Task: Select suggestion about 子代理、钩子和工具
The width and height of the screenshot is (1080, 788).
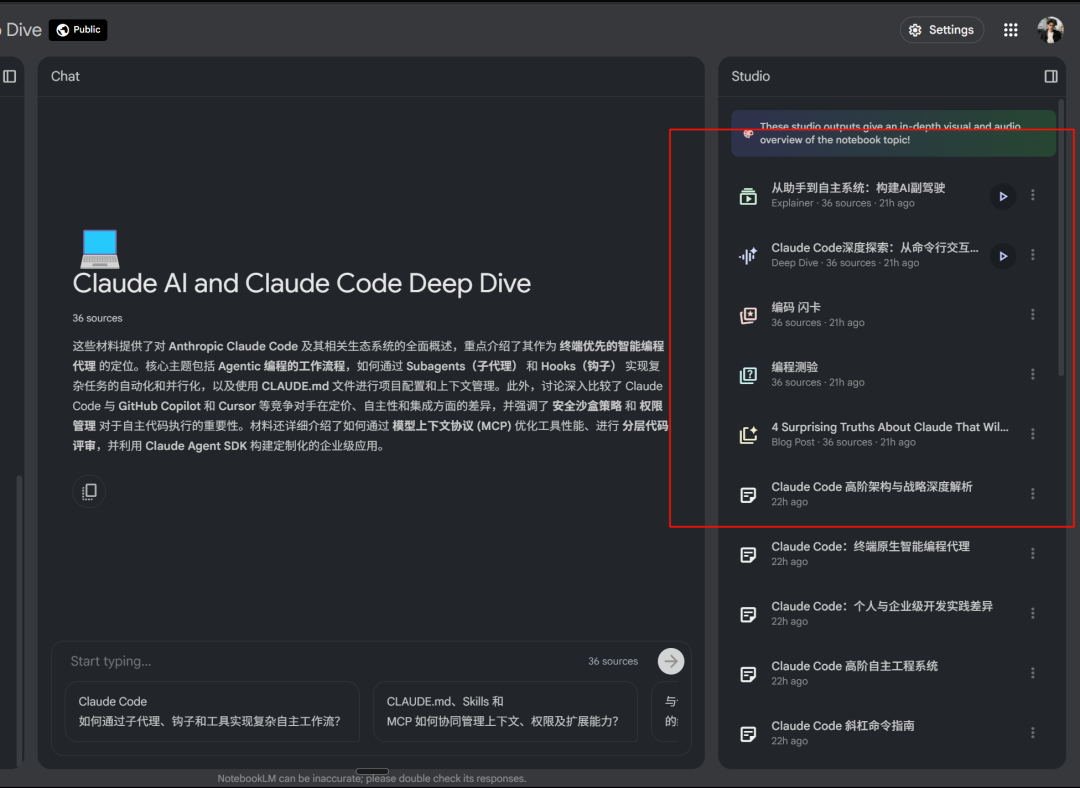Action: (x=212, y=712)
